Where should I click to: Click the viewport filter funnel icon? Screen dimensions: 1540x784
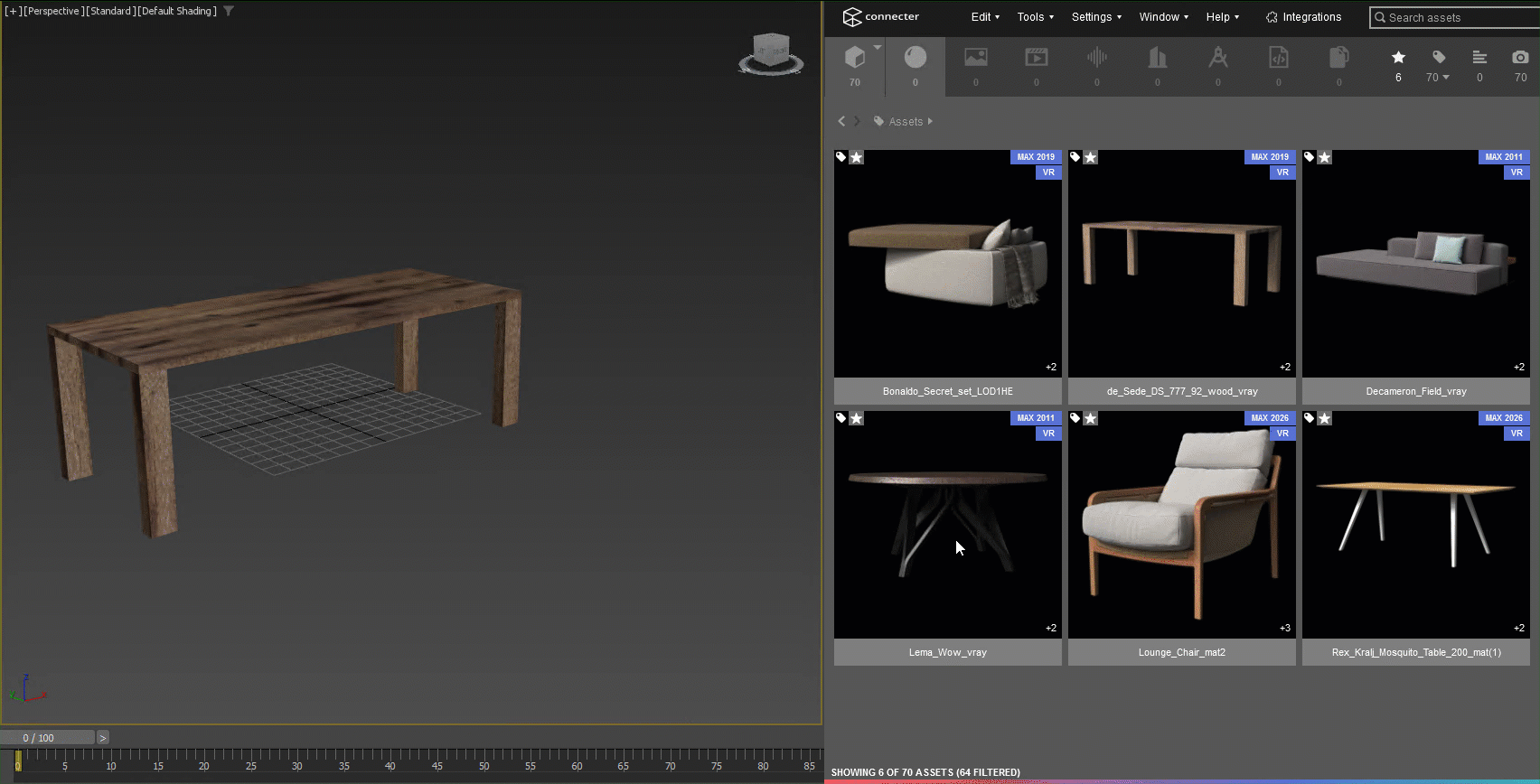229,11
